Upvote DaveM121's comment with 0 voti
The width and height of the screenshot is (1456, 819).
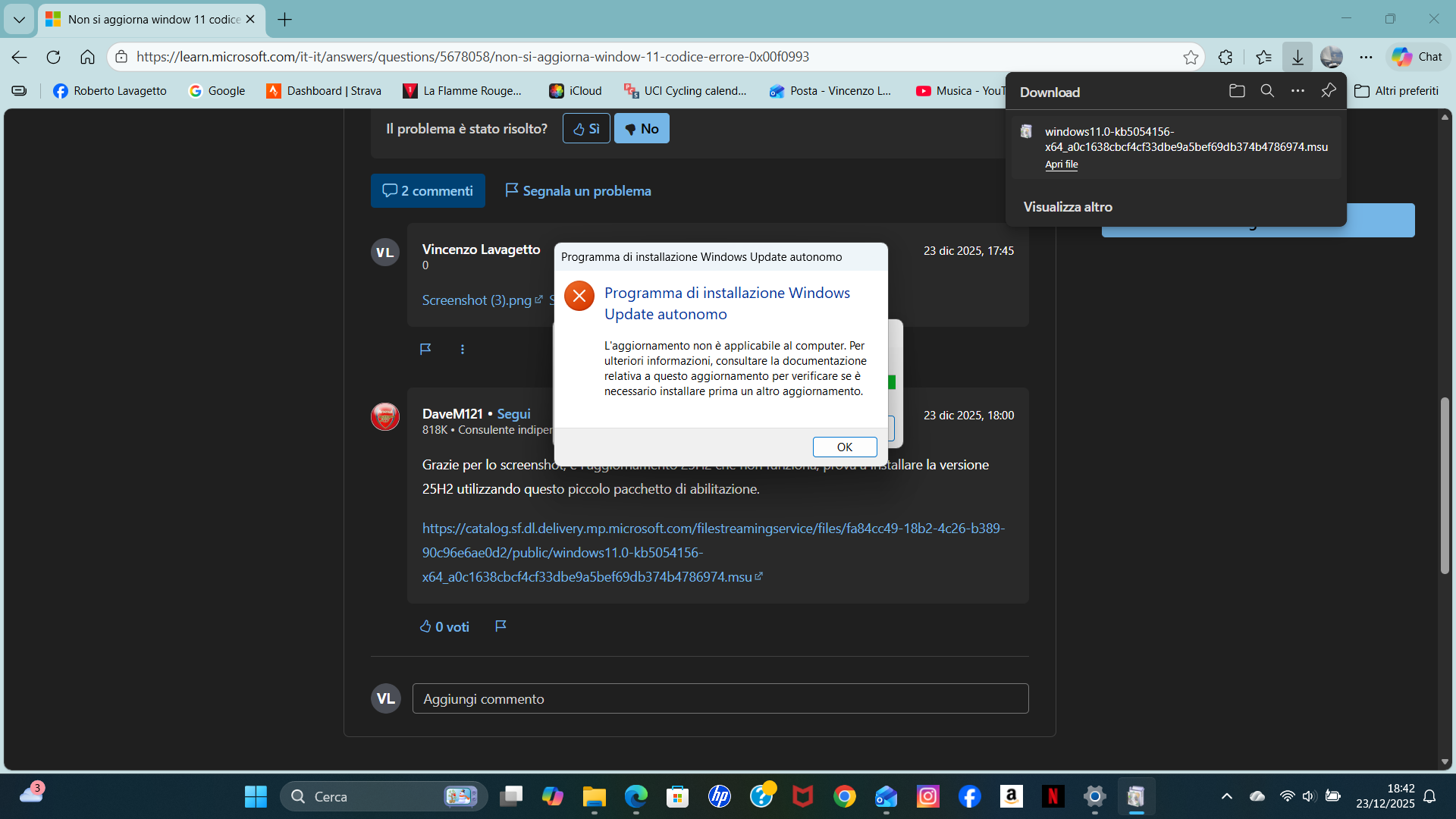point(444,627)
